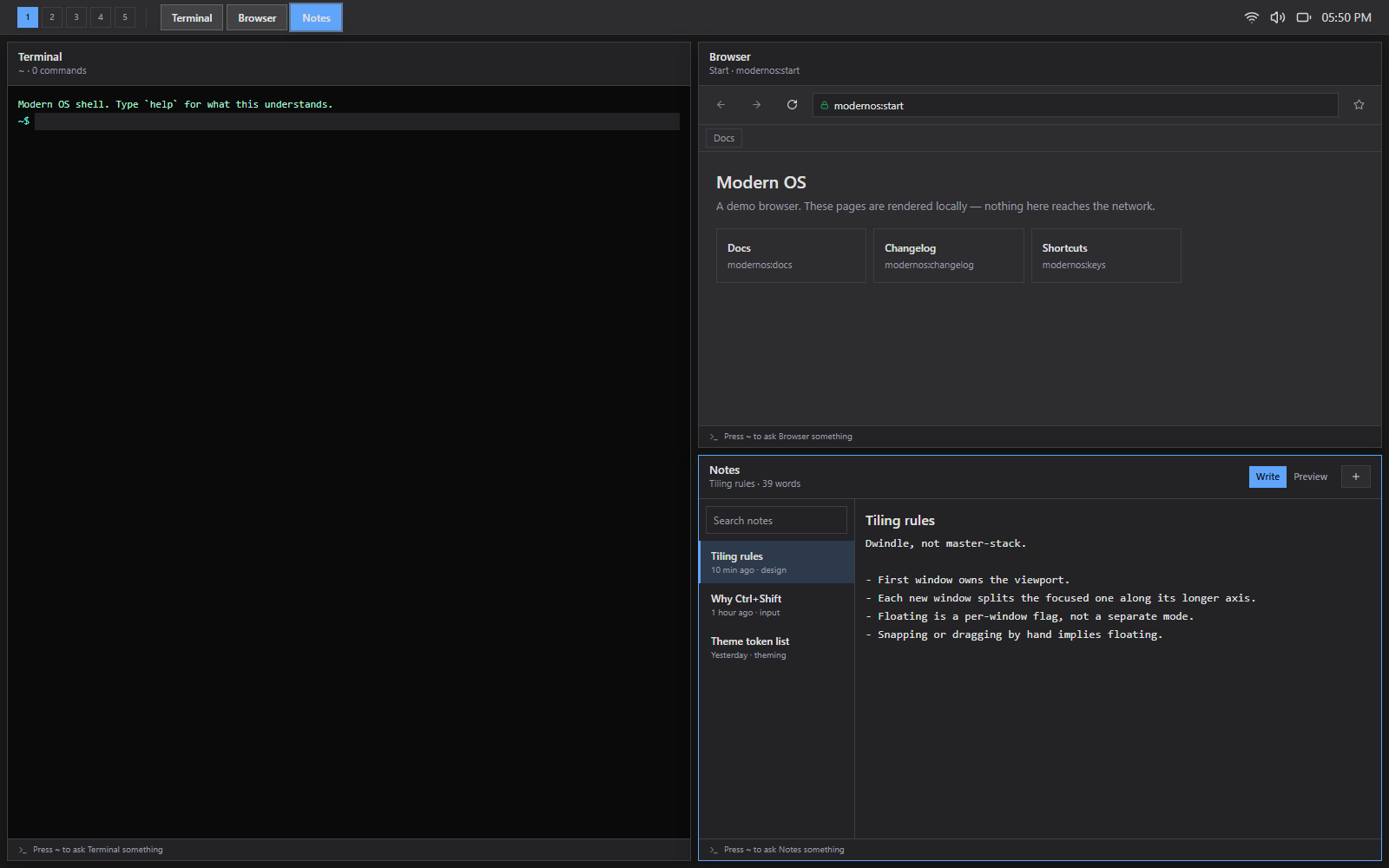Image resolution: width=1389 pixels, height=868 pixels.
Task: Click the Notes window title
Action: point(725,470)
